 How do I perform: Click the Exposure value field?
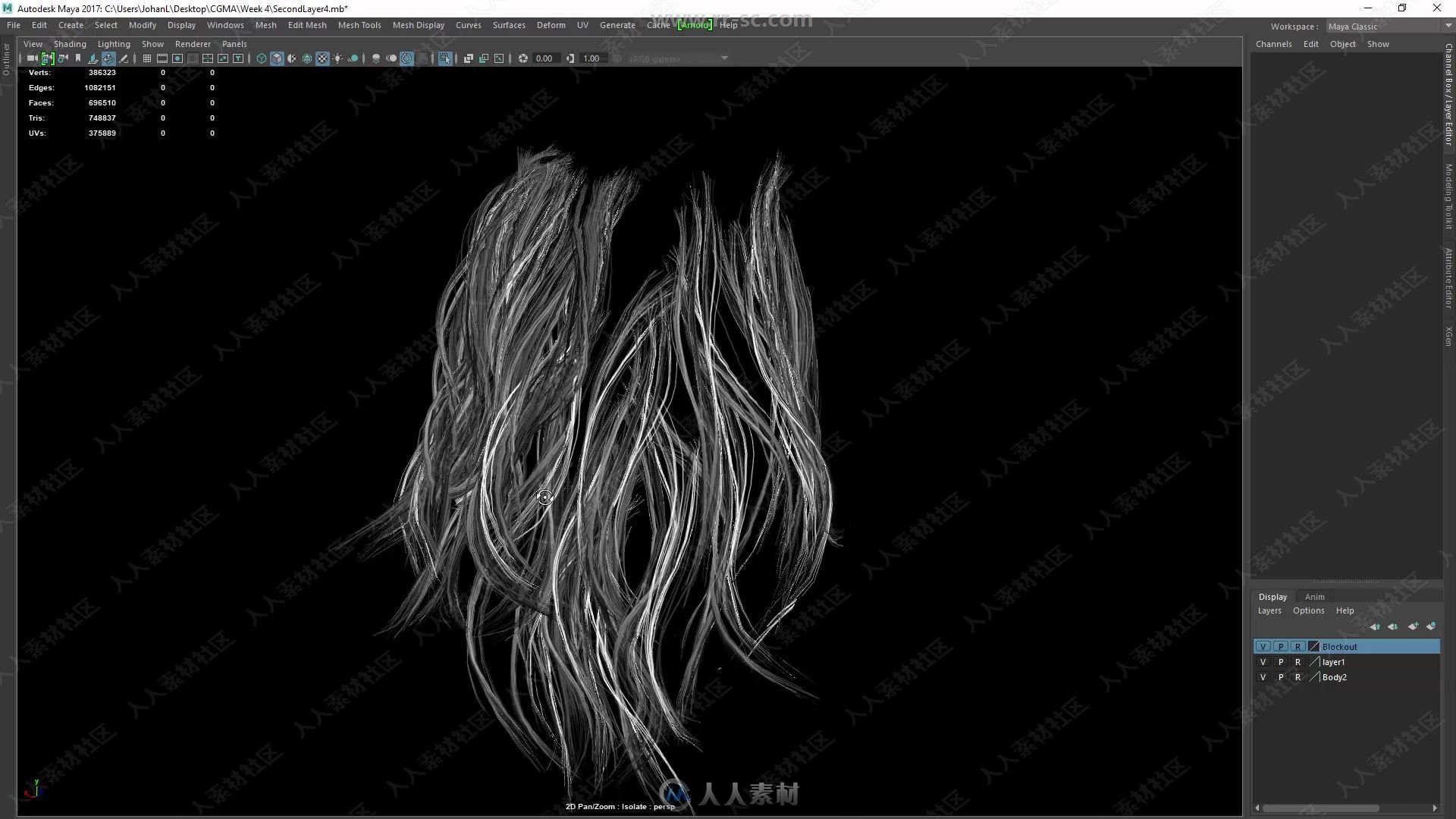tap(546, 58)
